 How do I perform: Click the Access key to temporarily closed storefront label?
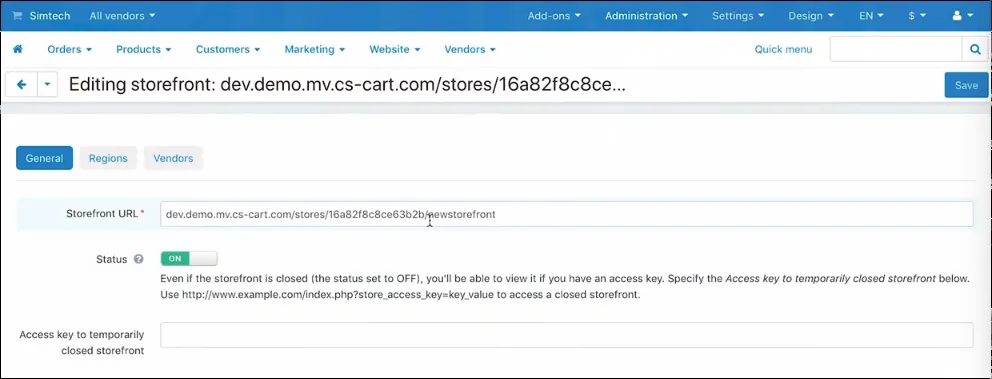pyautogui.click(x=82, y=342)
